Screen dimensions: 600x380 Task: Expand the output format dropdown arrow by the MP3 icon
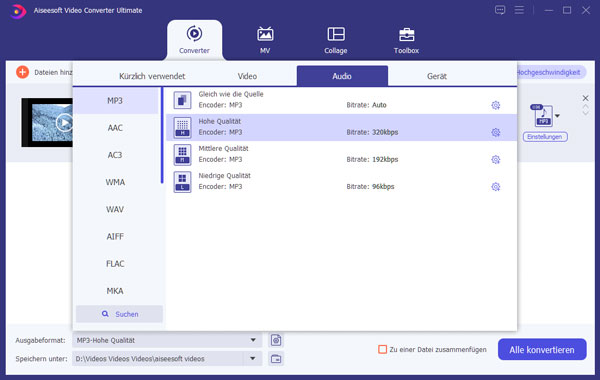(x=558, y=116)
